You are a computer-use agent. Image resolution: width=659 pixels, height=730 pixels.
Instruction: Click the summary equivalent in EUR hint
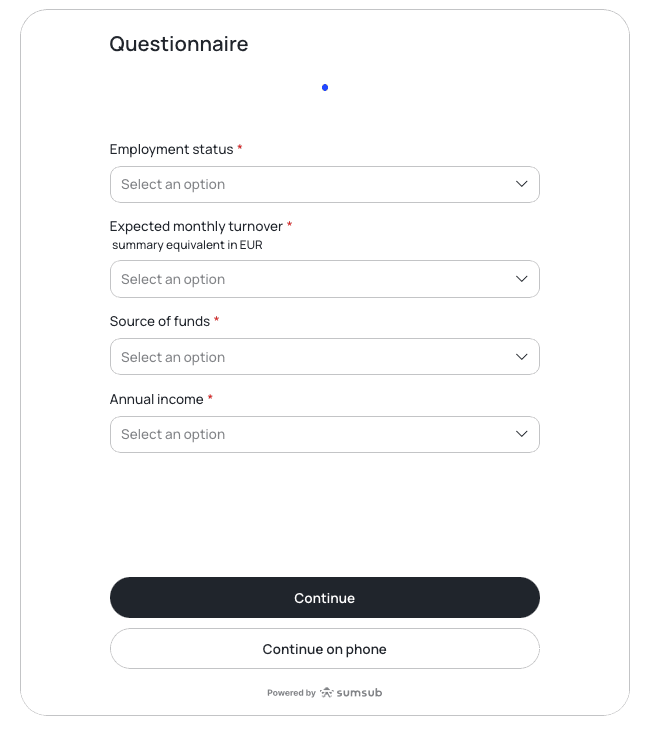187,245
